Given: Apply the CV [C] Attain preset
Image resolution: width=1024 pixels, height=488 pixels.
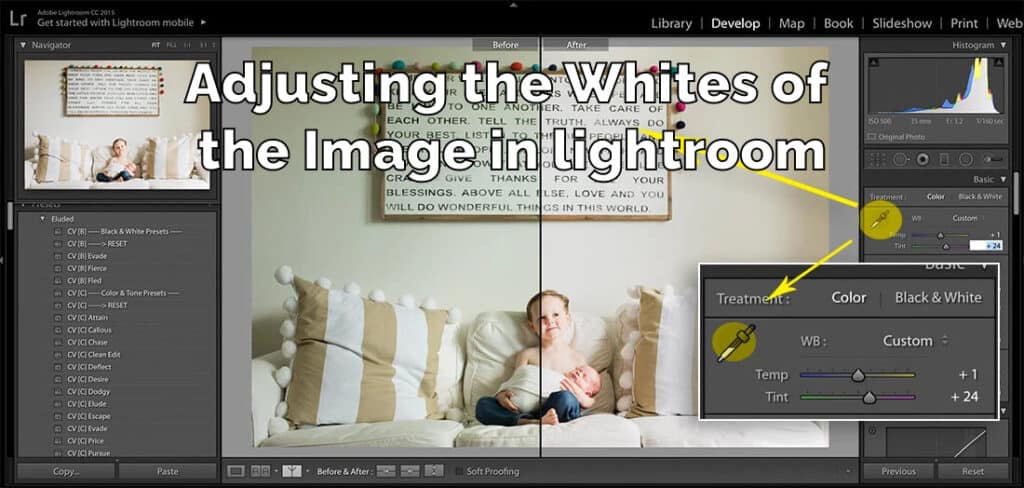Looking at the screenshot, I should pos(88,317).
